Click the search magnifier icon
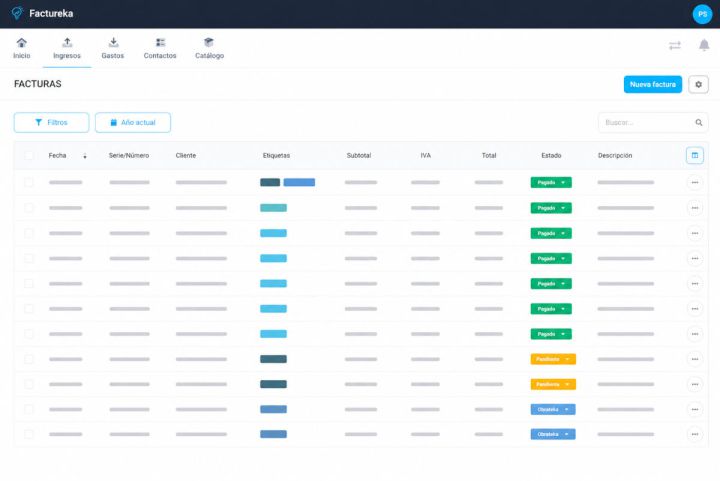Viewport: 720px width, 481px height. pyautogui.click(x=698, y=123)
